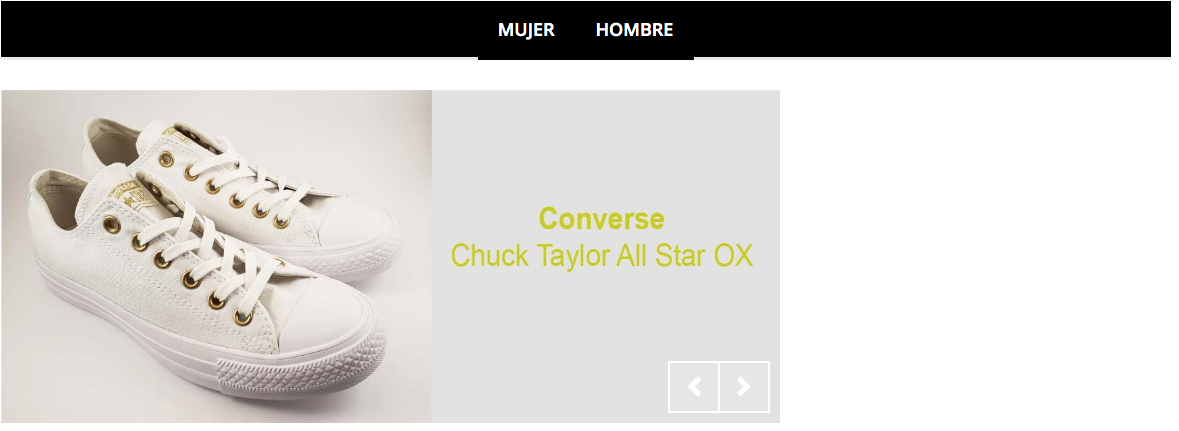Click the right chevron carousel button

pos(744,387)
